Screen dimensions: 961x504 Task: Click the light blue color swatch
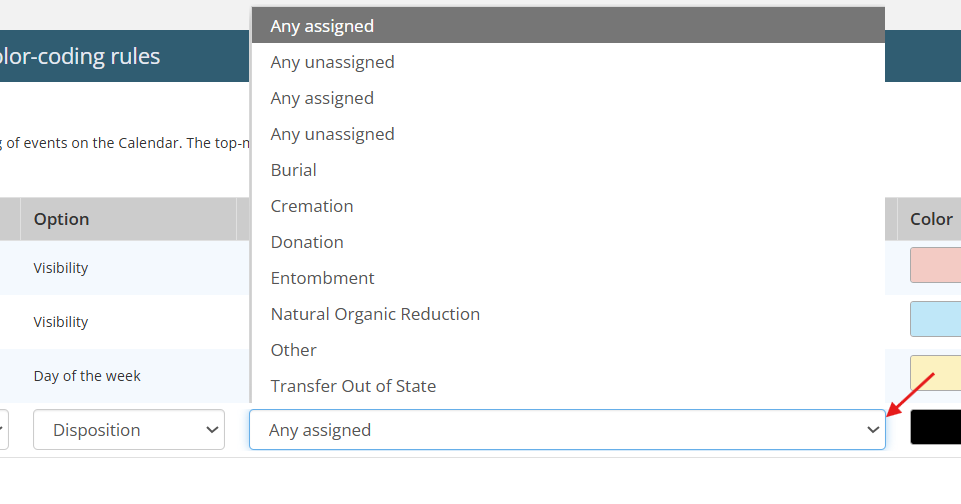point(935,319)
